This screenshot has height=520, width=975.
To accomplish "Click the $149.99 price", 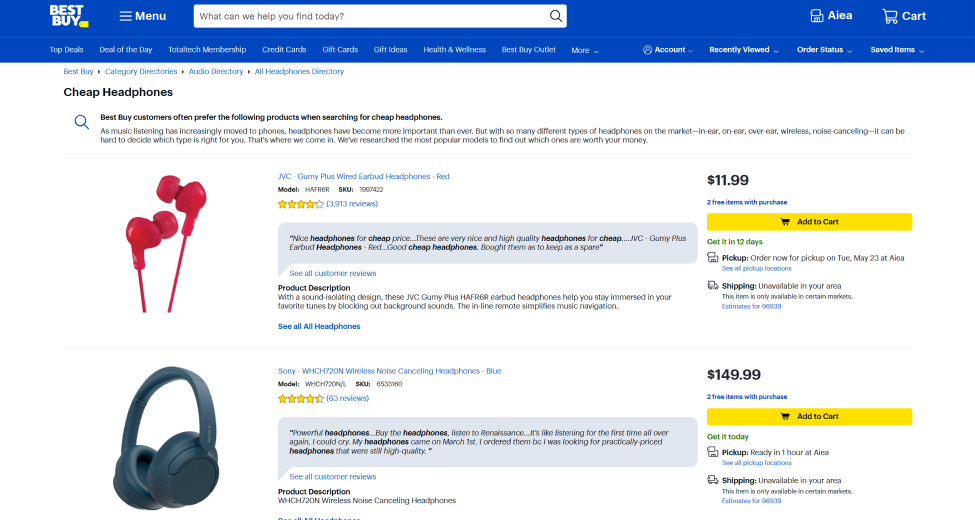I will pos(734,375).
